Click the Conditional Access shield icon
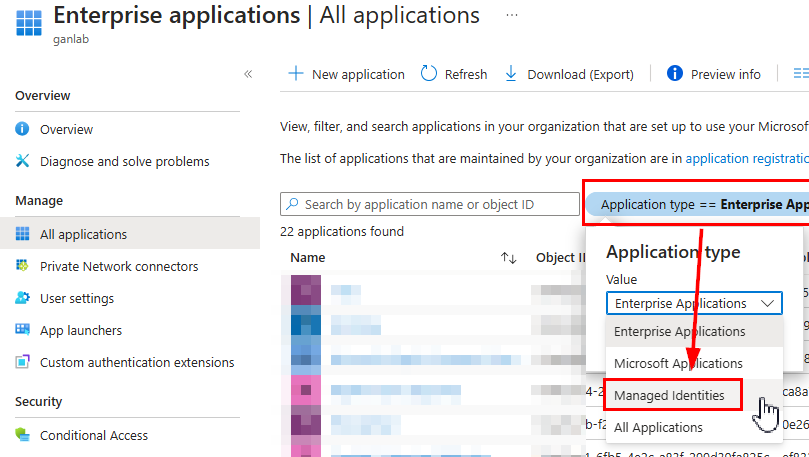 [x=22, y=435]
